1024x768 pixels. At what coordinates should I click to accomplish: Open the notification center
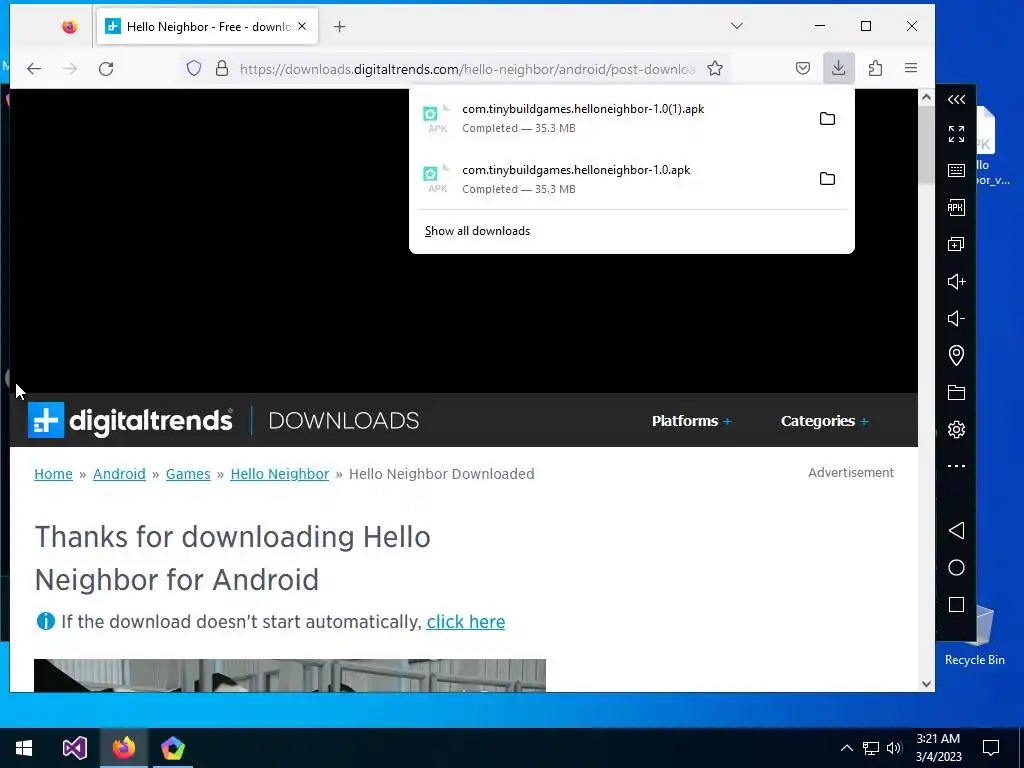point(991,748)
